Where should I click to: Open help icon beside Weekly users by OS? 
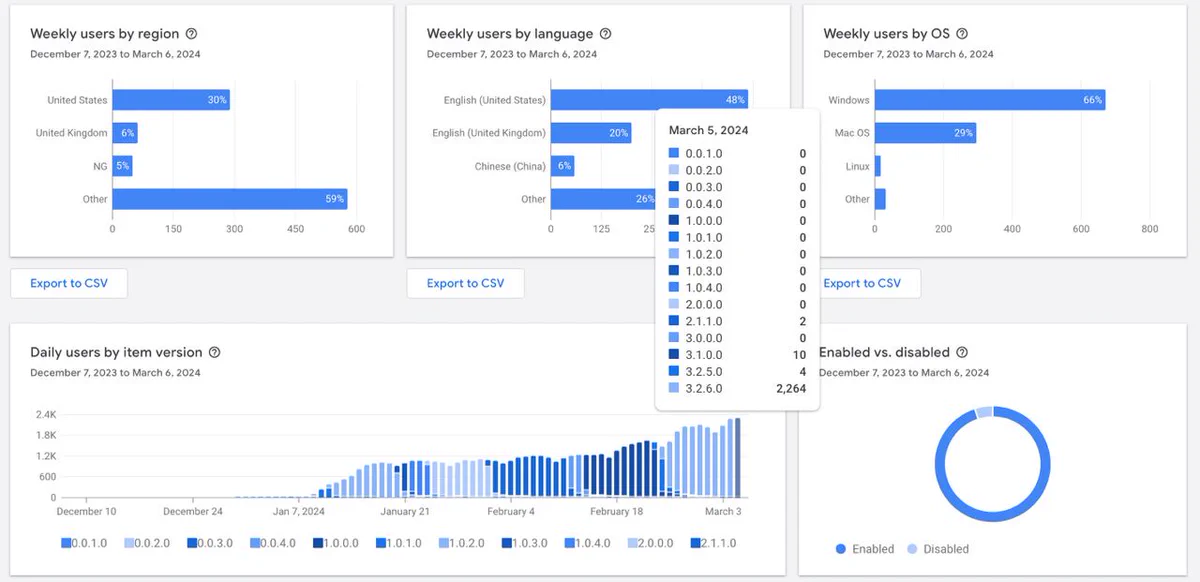point(962,34)
